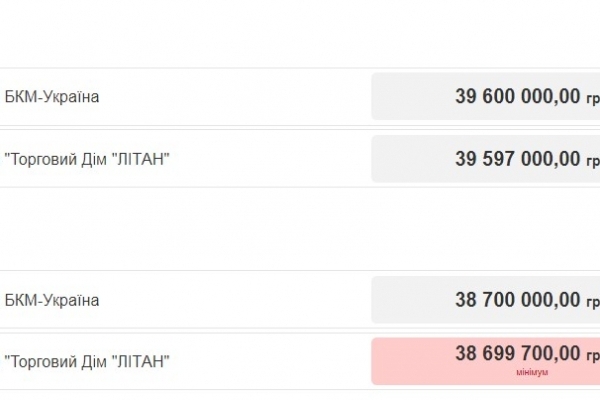
Task: Click the 38 700 000,00 bid amount
Action: (517, 300)
